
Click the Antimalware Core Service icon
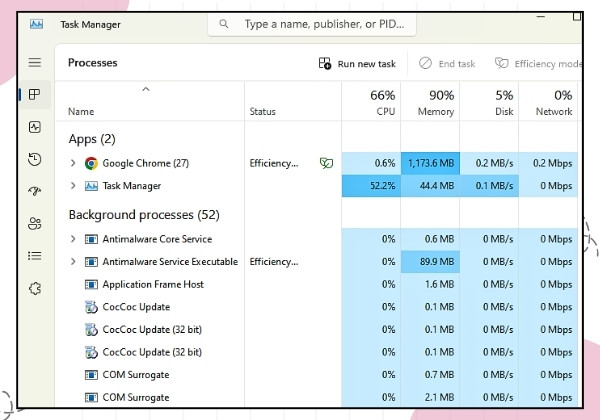click(91, 239)
